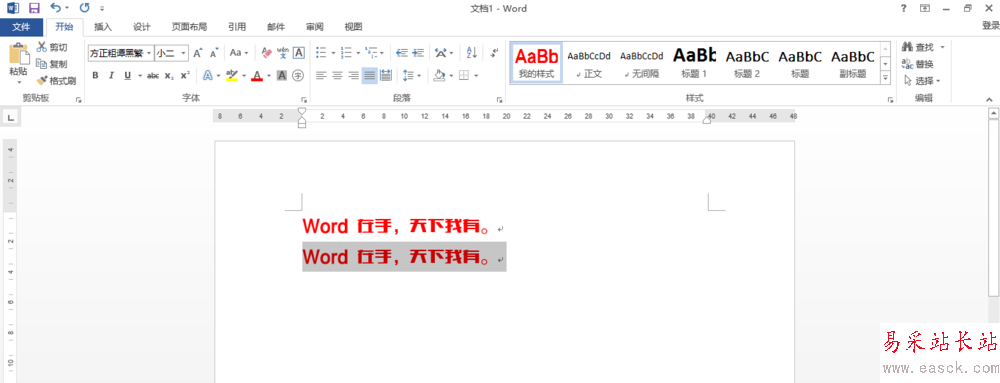Open Asian layout icon

tap(441, 53)
